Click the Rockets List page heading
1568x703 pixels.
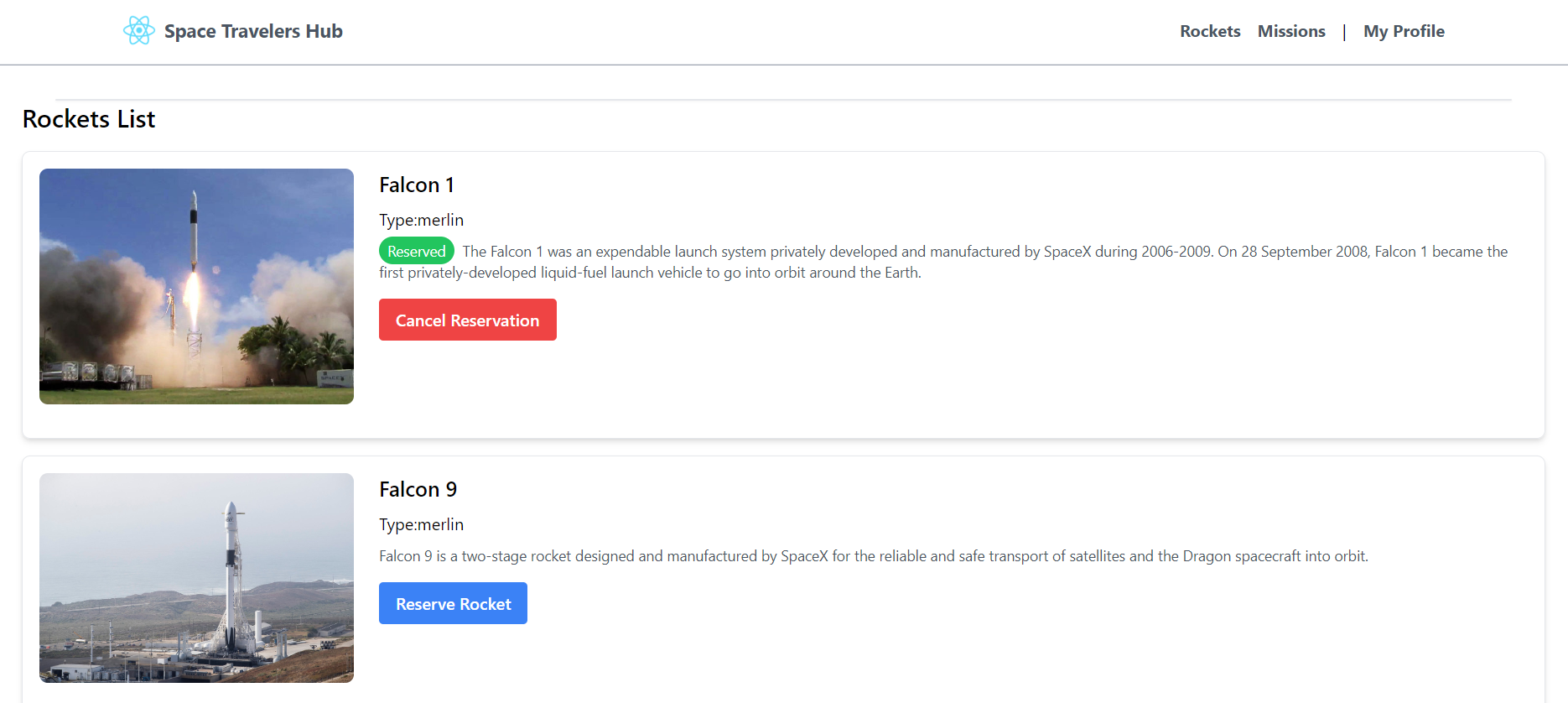89,119
